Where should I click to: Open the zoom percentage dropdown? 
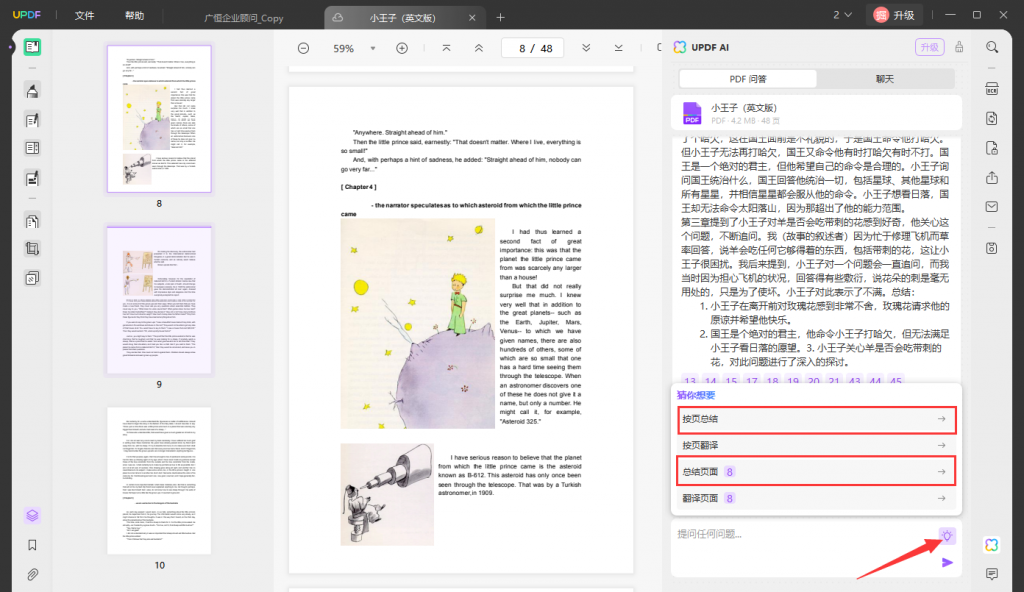pyautogui.click(x=373, y=48)
